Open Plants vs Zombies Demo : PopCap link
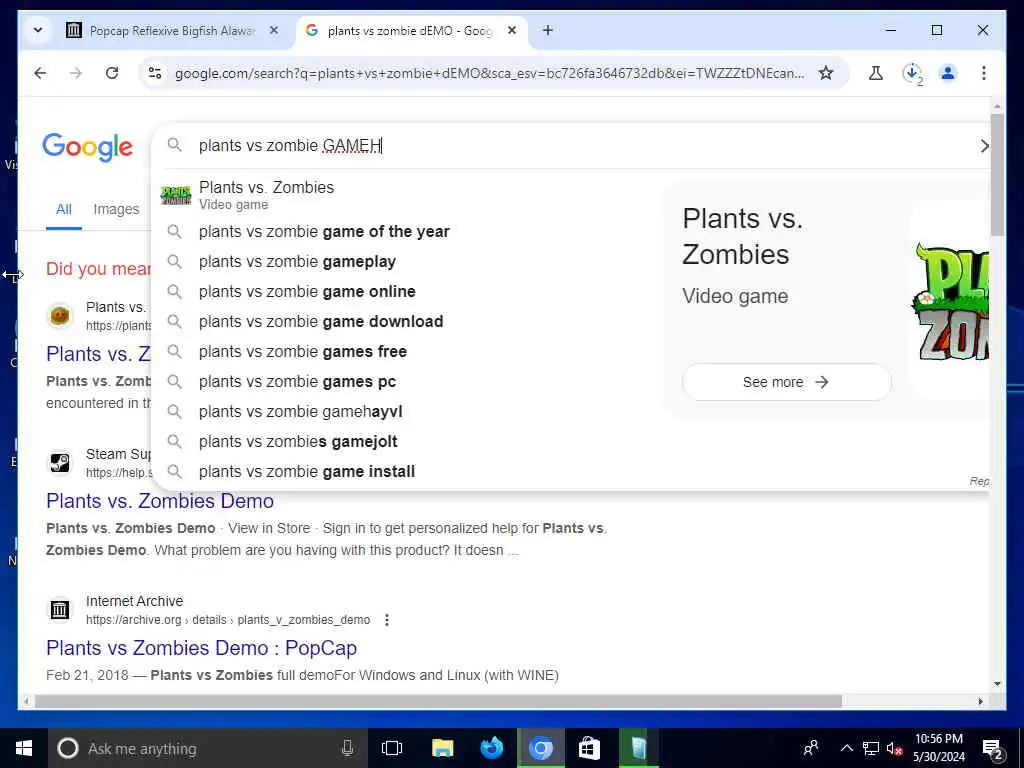This screenshot has width=1024, height=768. click(201, 648)
